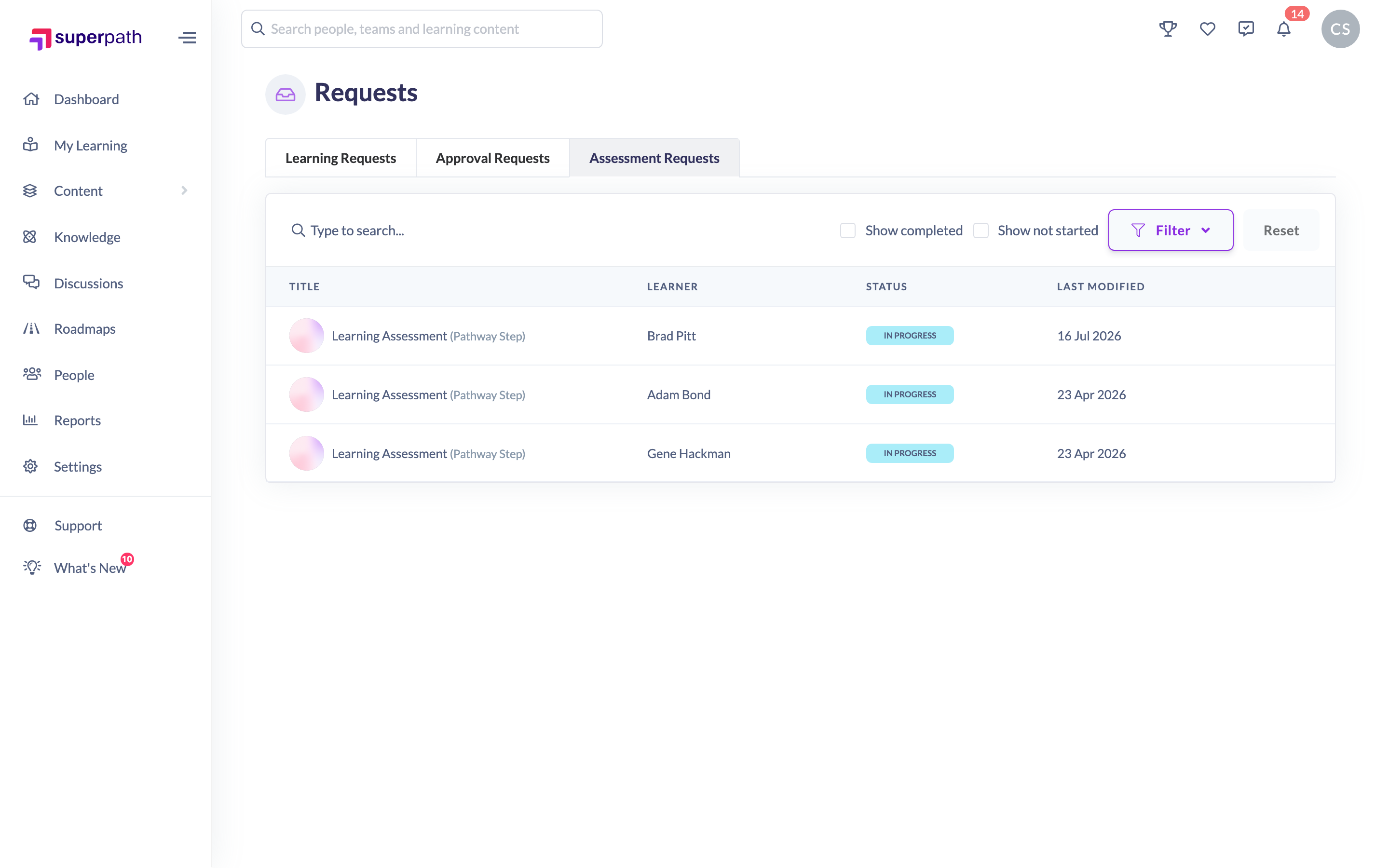Click Gene Hackman's assessment avatar thumbnail
Screen dimensions: 1389x868
pos(307,453)
